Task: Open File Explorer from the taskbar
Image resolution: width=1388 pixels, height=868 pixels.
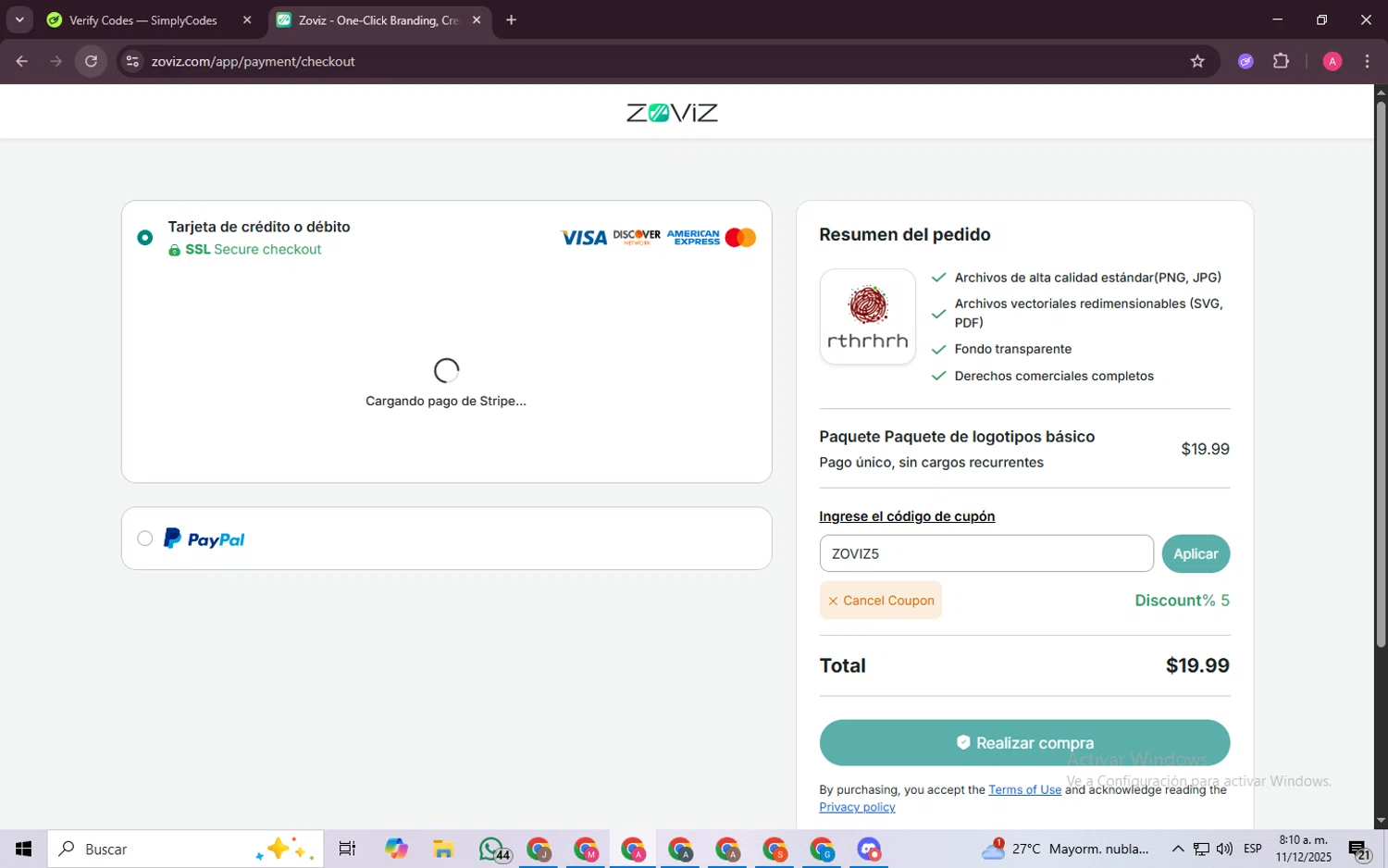Action: [x=443, y=849]
